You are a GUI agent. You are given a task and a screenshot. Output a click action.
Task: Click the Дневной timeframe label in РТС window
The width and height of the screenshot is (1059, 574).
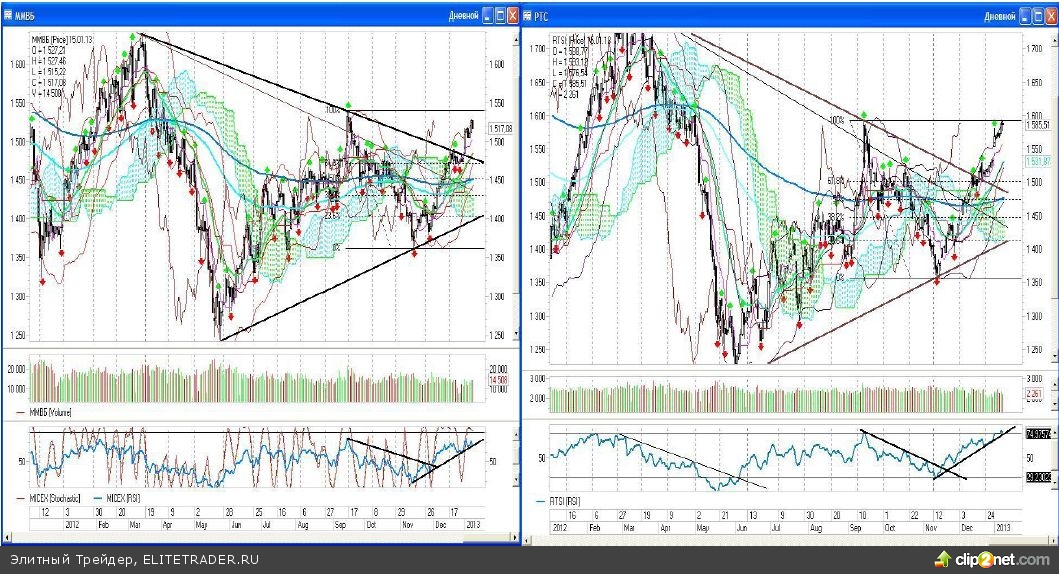(x=1001, y=15)
